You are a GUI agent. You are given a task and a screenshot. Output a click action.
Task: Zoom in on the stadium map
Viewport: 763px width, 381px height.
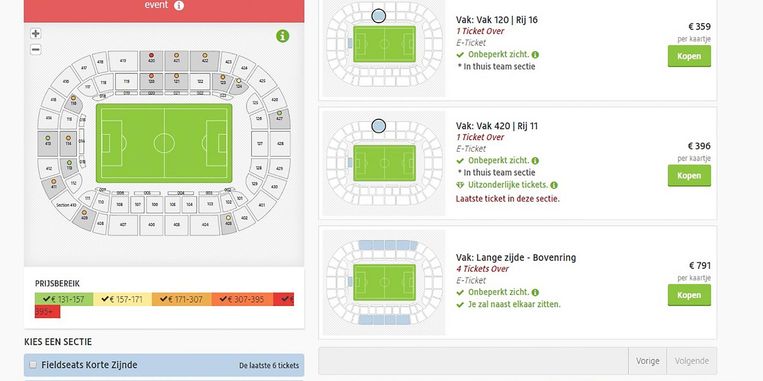tap(36, 34)
